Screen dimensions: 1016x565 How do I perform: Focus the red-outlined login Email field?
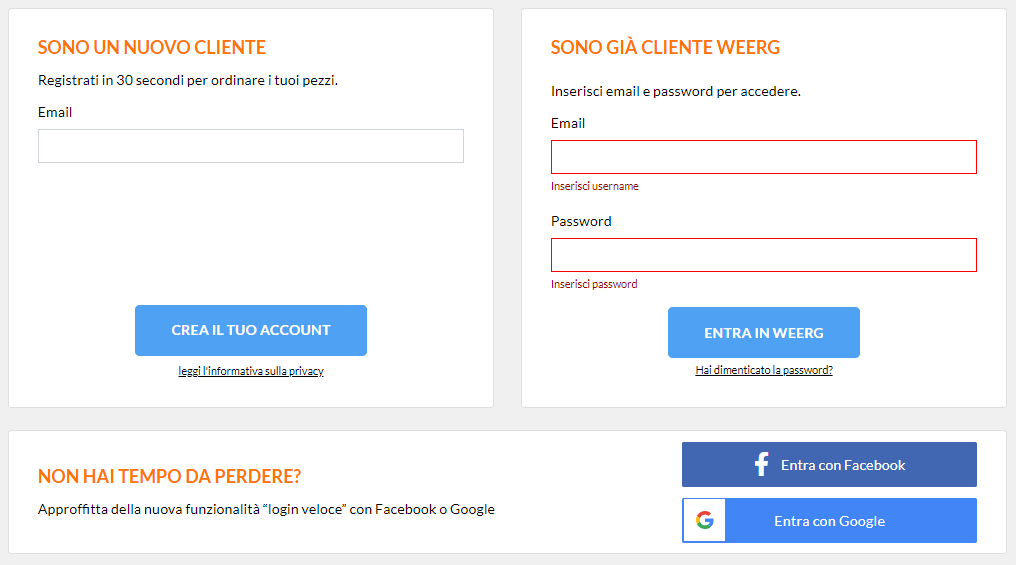pos(764,157)
